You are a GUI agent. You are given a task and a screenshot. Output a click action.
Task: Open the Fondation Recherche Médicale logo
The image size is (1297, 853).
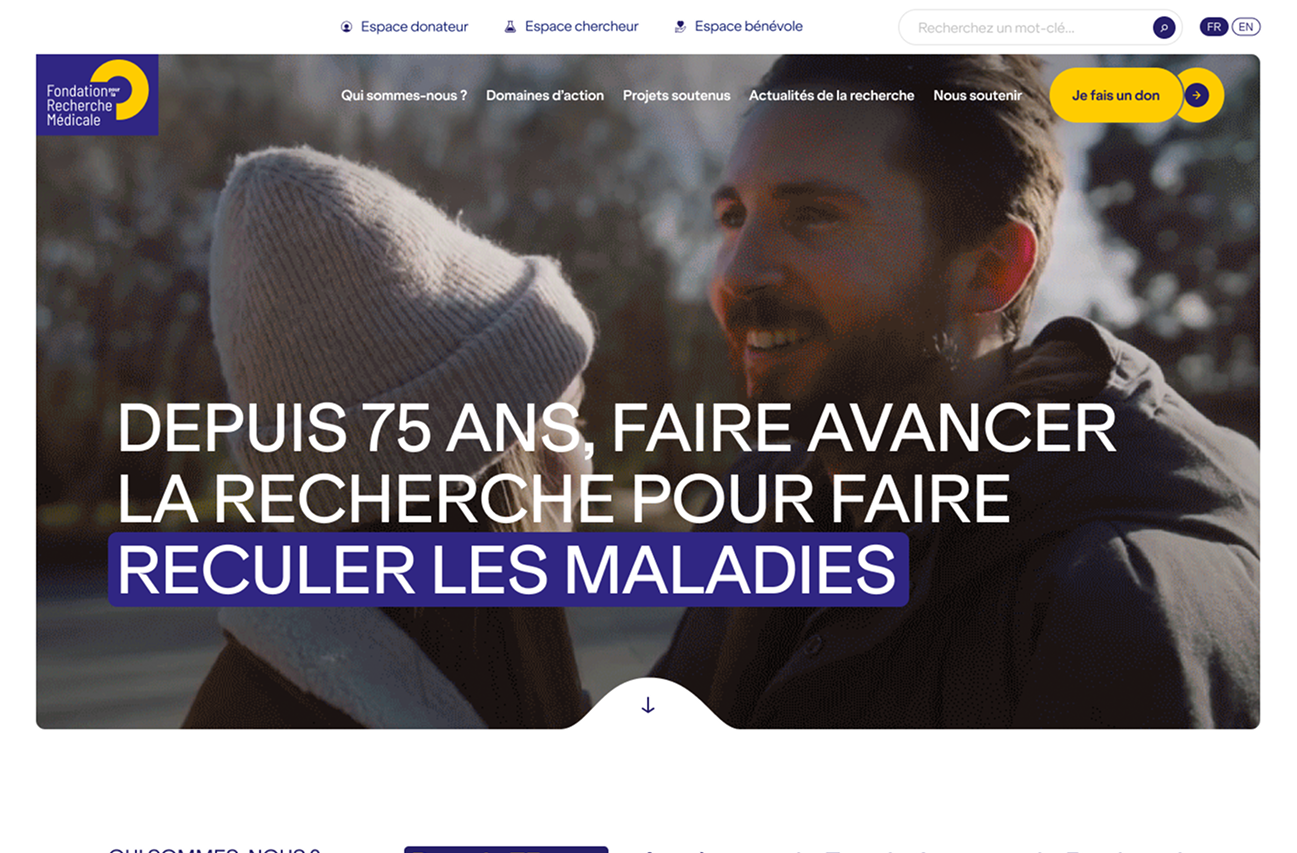pos(97,95)
